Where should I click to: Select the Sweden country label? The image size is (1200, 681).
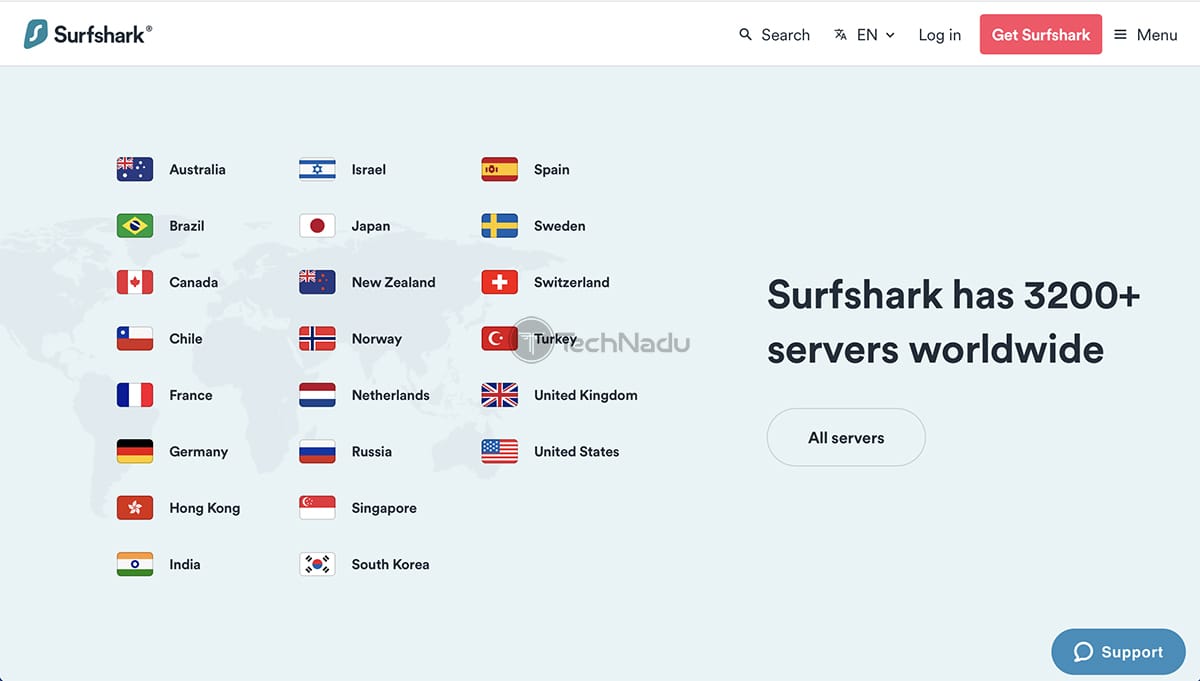[x=559, y=226]
